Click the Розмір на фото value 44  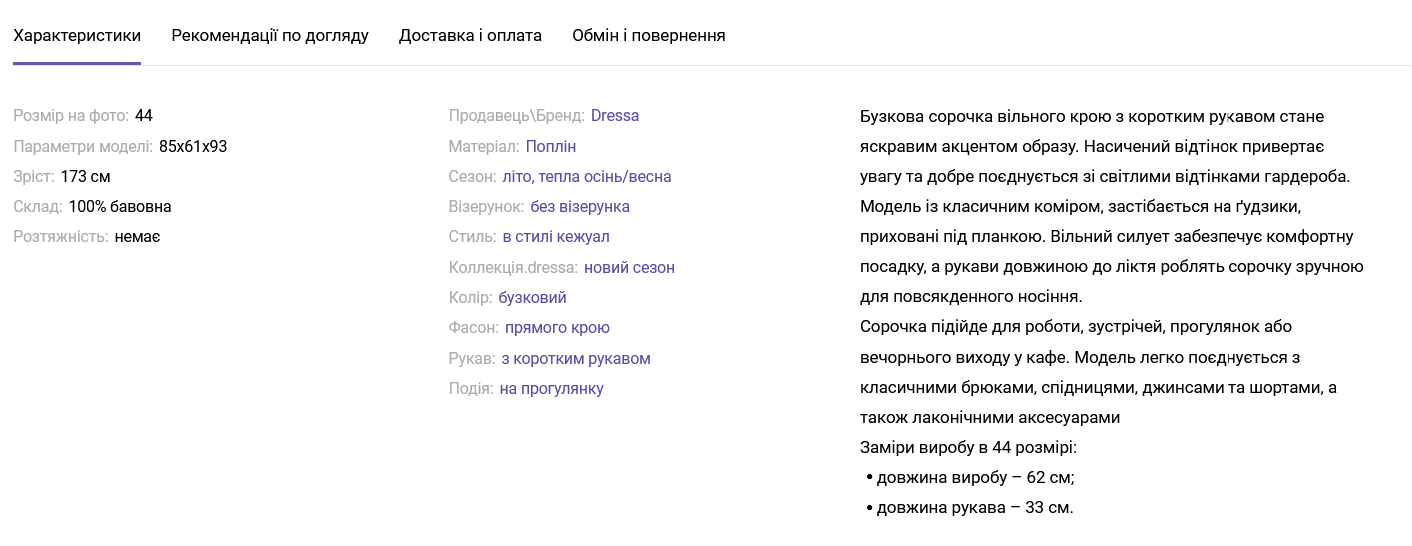tap(144, 116)
